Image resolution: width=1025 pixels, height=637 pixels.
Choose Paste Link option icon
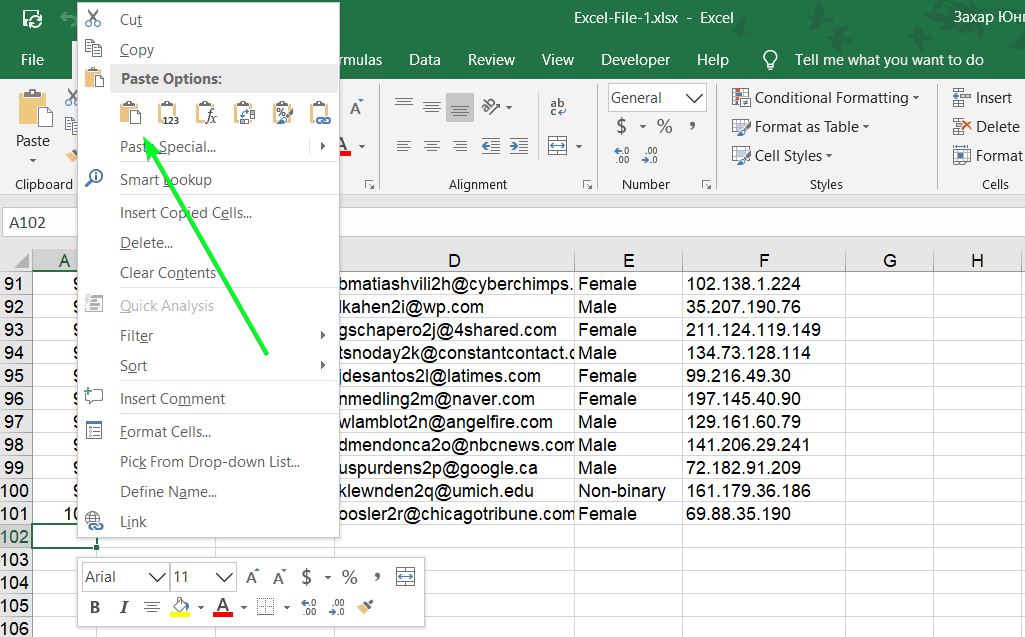[x=320, y=113]
